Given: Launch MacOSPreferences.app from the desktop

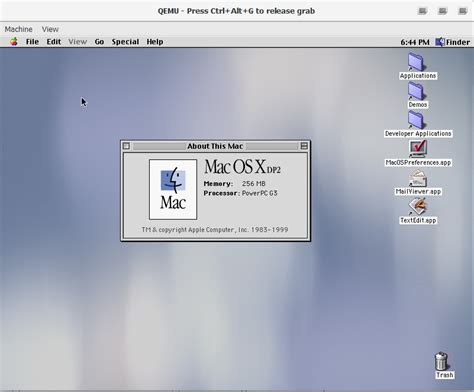Looking at the screenshot, I should [x=418, y=149].
